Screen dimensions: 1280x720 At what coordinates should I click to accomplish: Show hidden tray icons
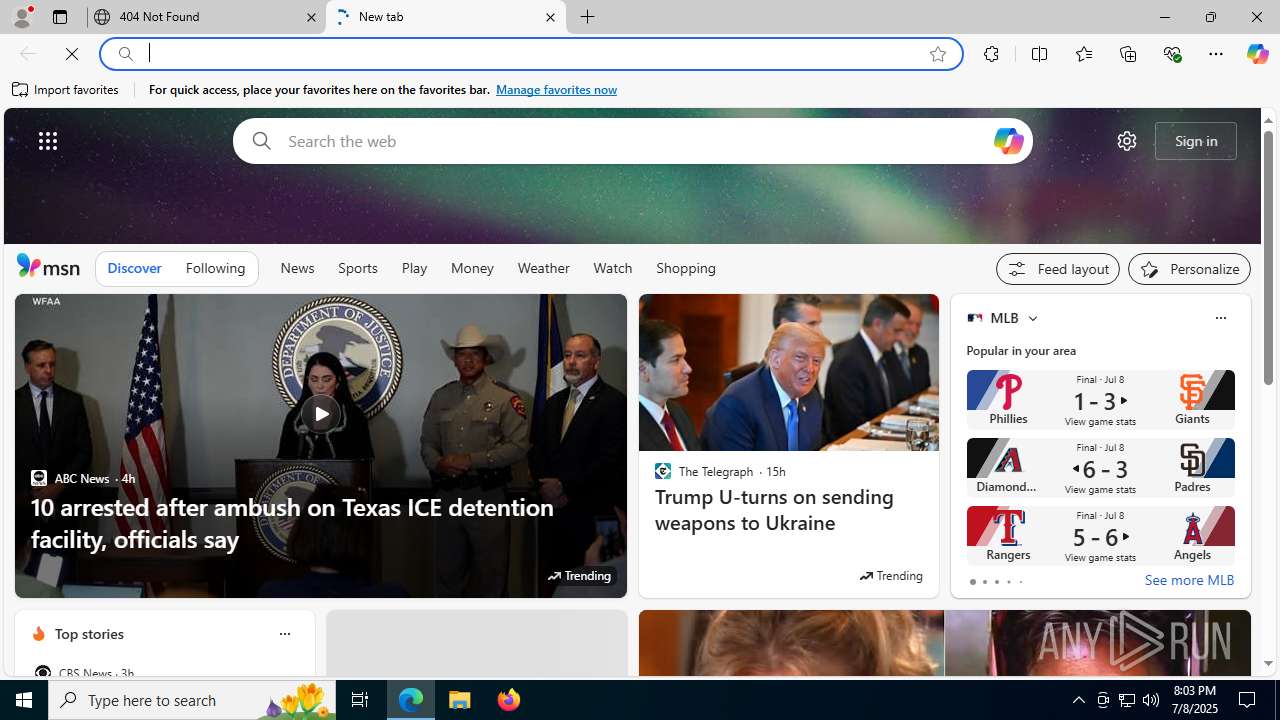pos(1078,700)
